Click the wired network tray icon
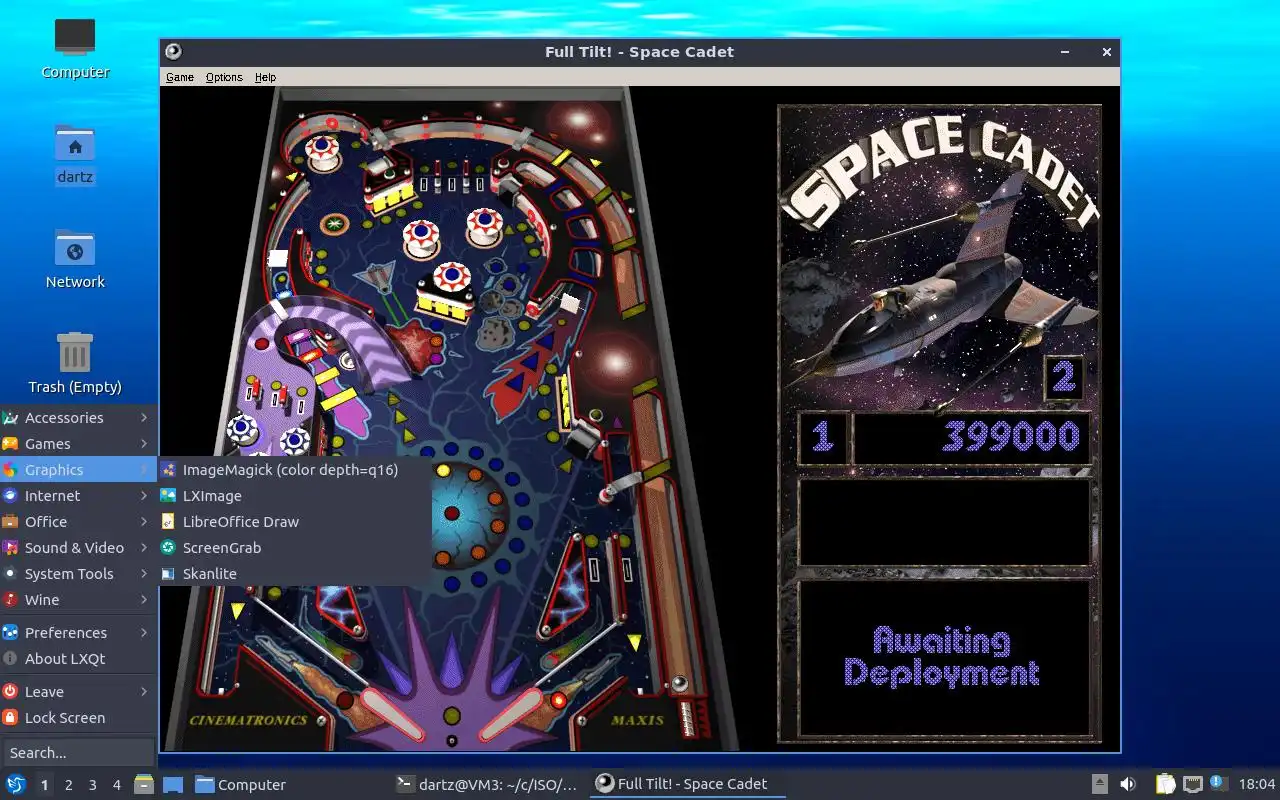1280x800 pixels. [x=1192, y=785]
